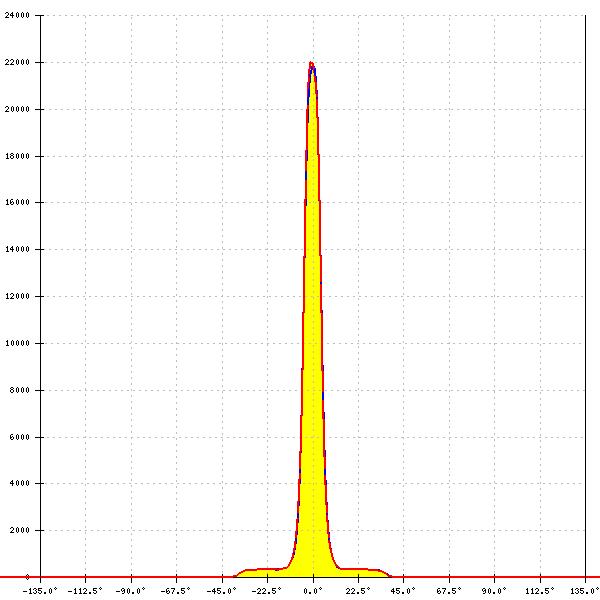The image size is (600, 600).
Task: Click the 2000 y-axis label
Action: (x=19, y=530)
